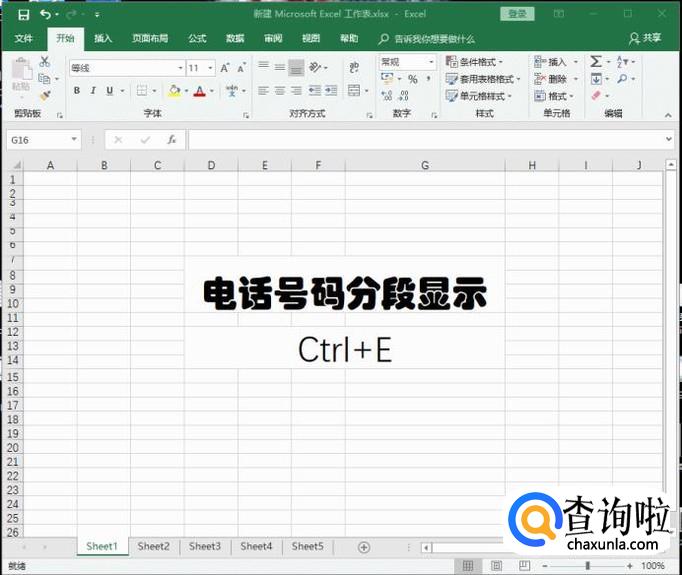Apply the red font color
This screenshot has width=682, height=575.
(200, 91)
